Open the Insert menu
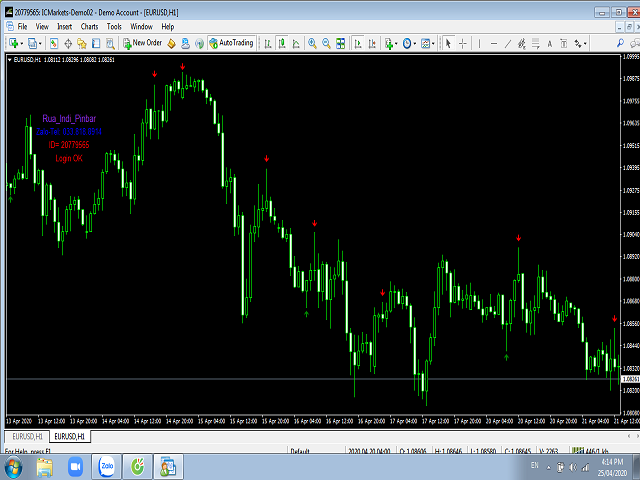Viewport: 640px width, 480px height. click(64, 26)
